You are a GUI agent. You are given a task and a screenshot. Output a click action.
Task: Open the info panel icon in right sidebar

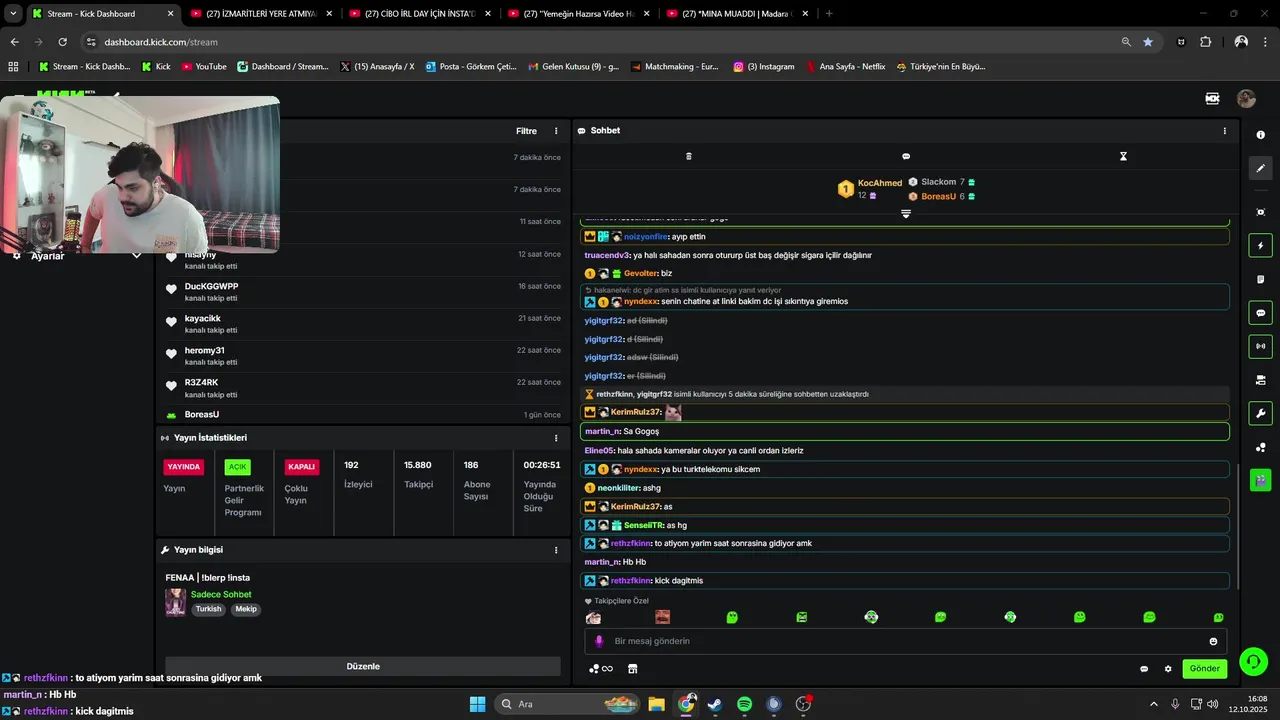[1260, 135]
